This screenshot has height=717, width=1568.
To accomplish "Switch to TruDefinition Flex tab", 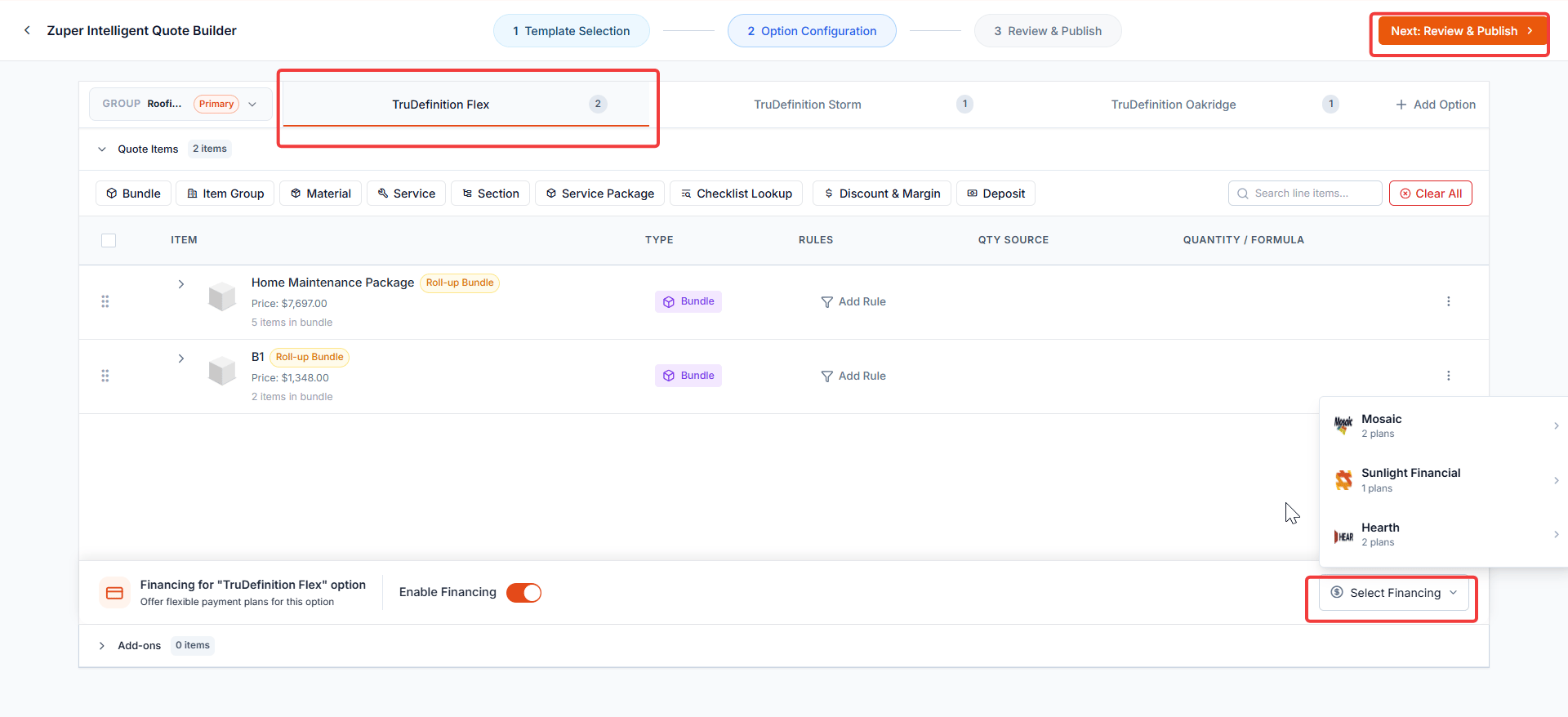I will click(x=466, y=105).
